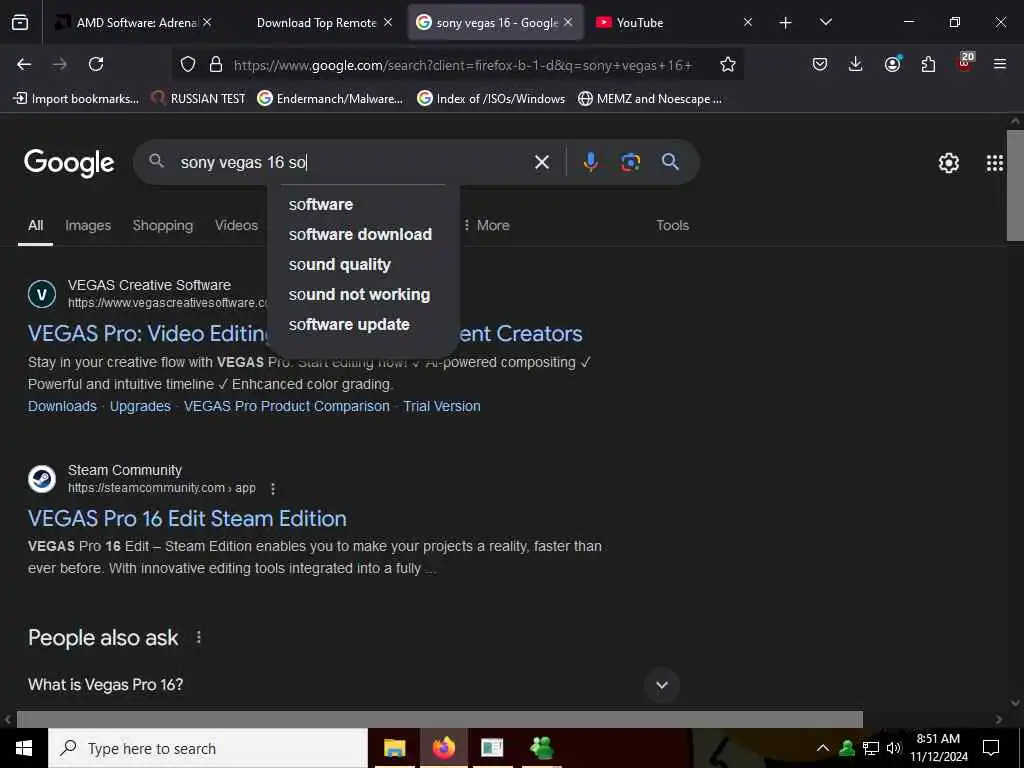Switch to Download Top Remote tab

pyautogui.click(x=317, y=23)
